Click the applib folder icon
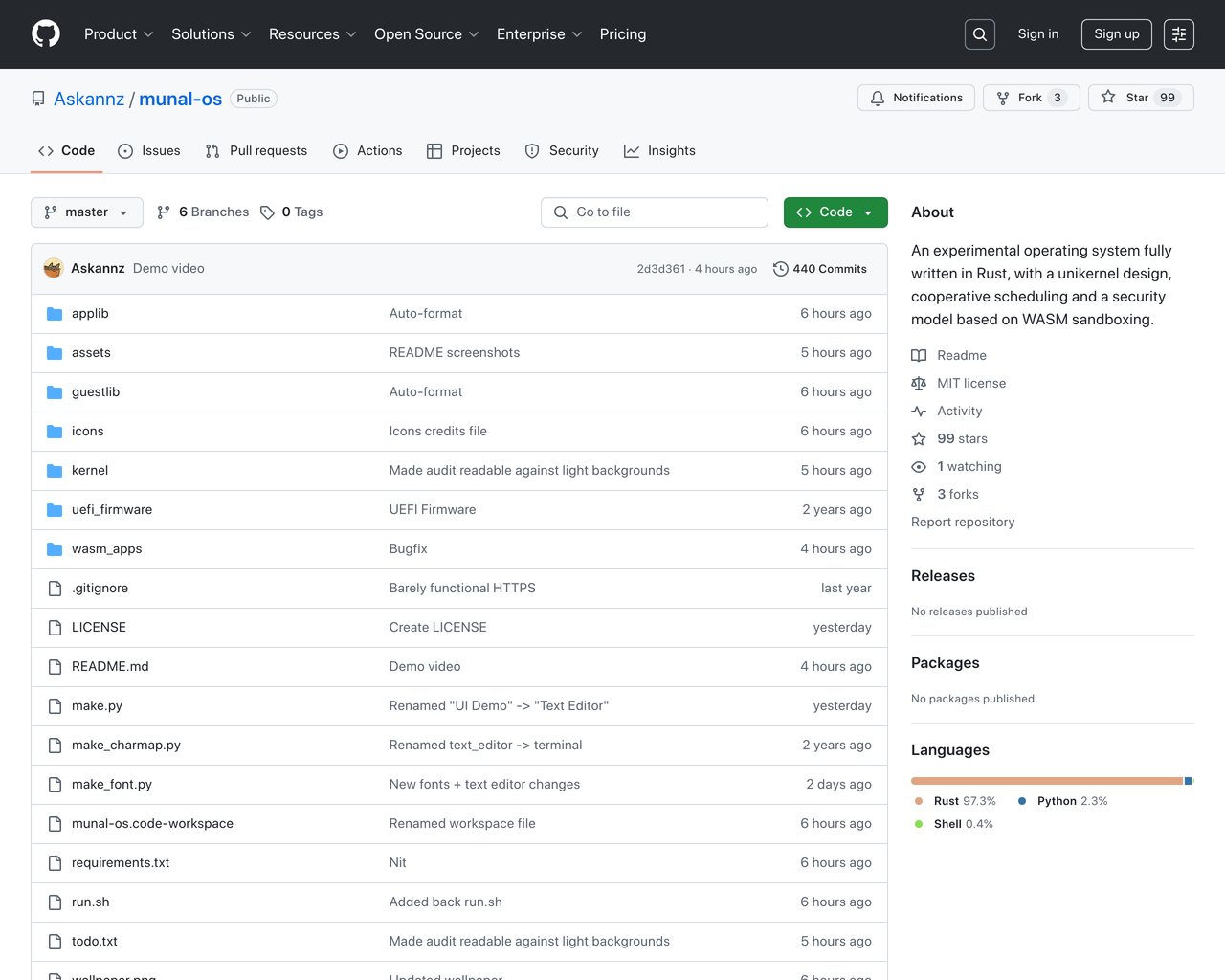The height and width of the screenshot is (980, 1225). (55, 314)
